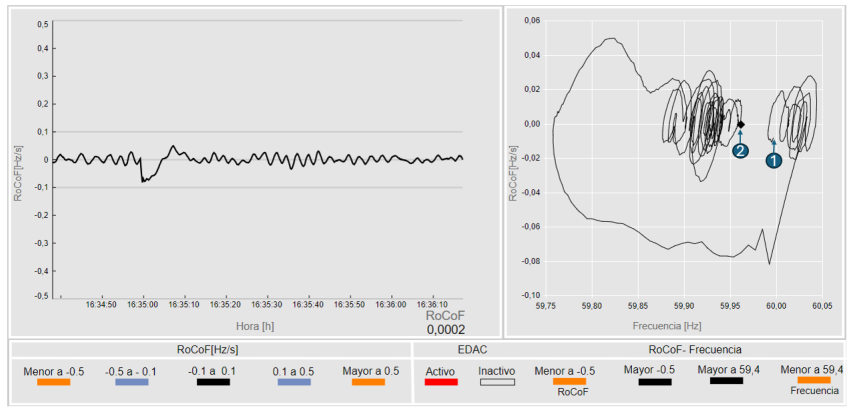This screenshot has height=415, width=854.
Task: Click the orange 'Mayor a 0.5' legend swatch
Action: pos(369,382)
